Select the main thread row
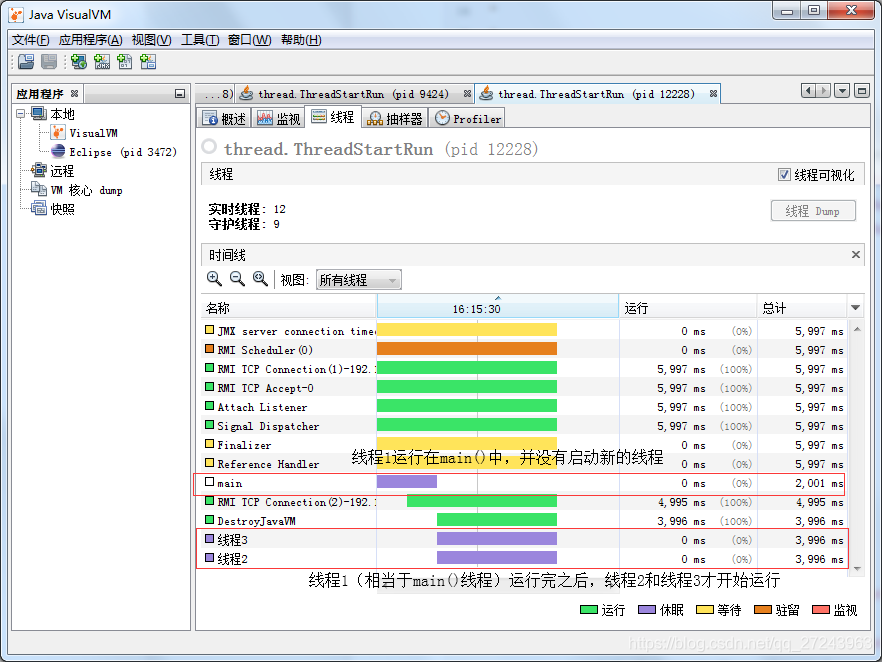The width and height of the screenshot is (882, 662). coord(524,483)
